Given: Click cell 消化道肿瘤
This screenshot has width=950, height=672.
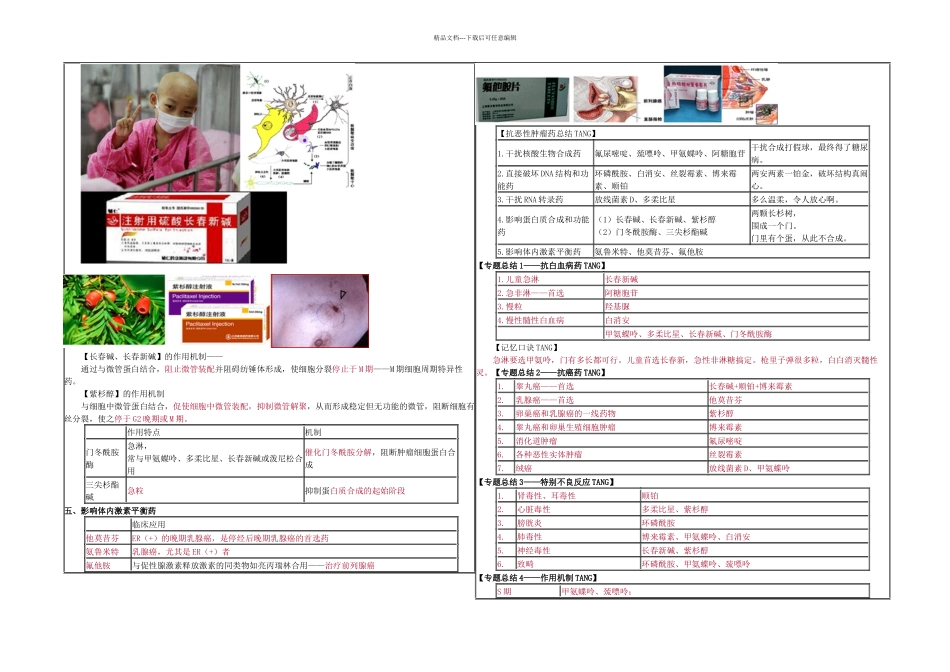Looking at the screenshot, I should (x=536, y=441).
